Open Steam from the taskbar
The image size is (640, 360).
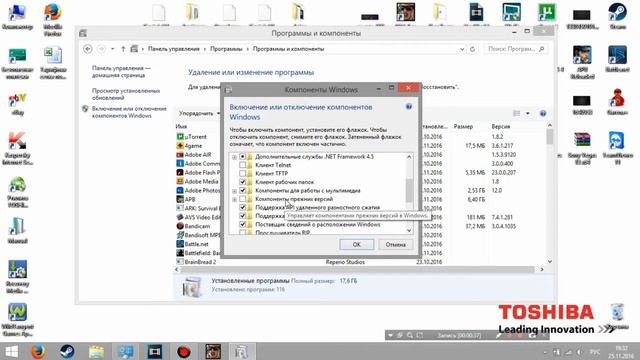tap(67, 351)
